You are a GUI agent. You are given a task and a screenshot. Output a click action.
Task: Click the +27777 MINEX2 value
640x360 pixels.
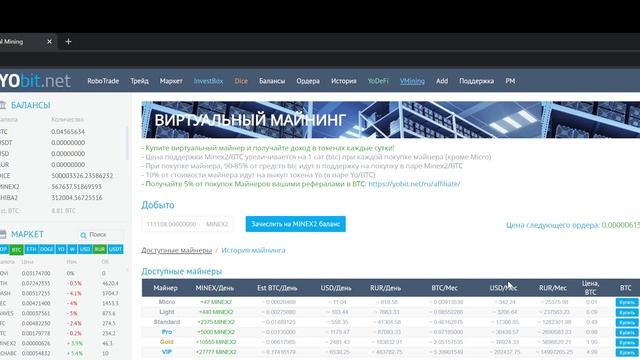point(216,352)
